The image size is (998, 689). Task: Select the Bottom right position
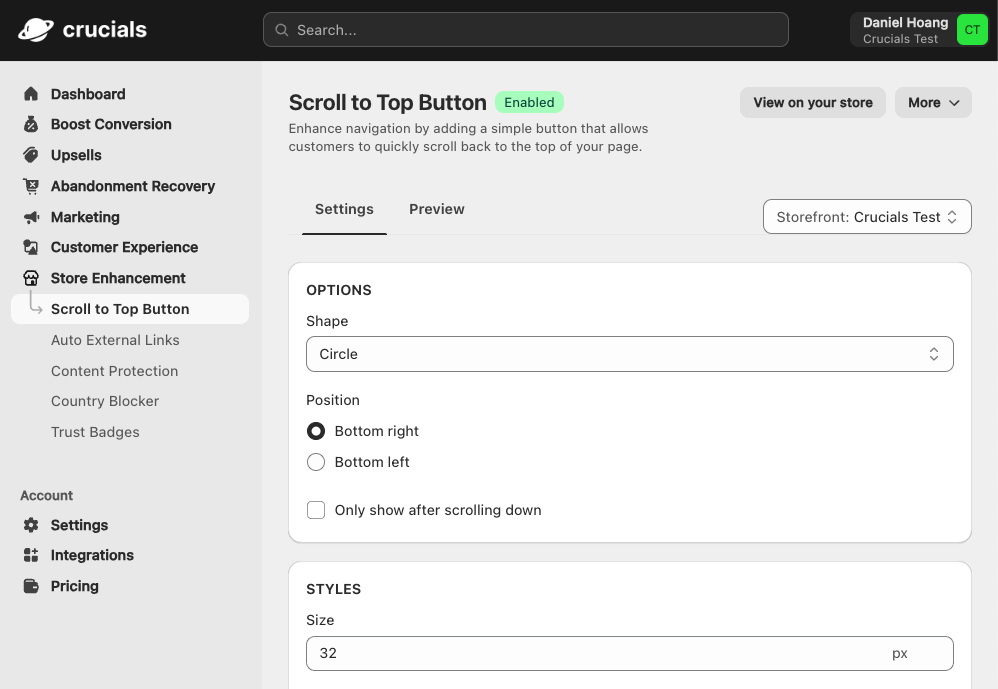(316, 431)
